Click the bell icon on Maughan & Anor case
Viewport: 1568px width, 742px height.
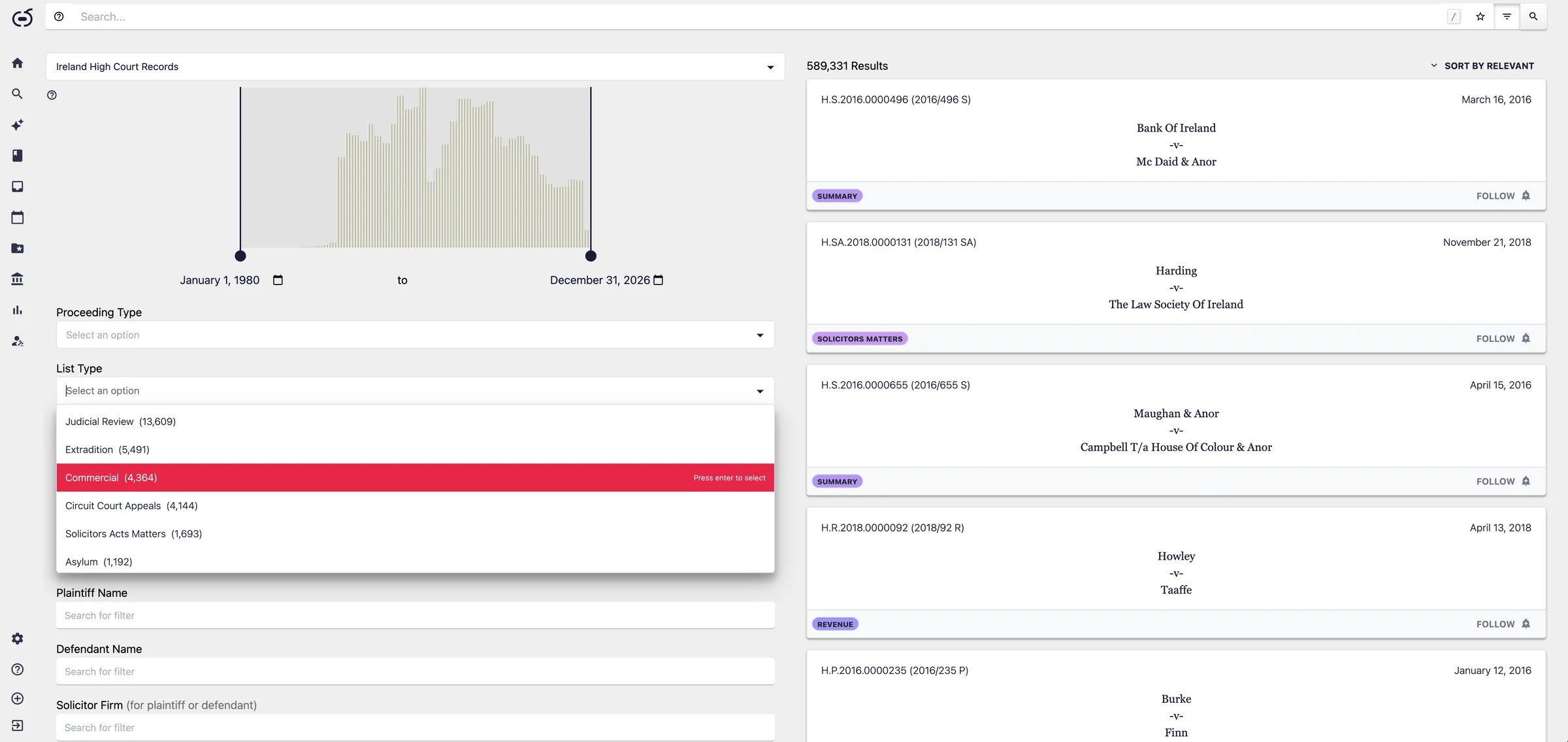click(1526, 481)
